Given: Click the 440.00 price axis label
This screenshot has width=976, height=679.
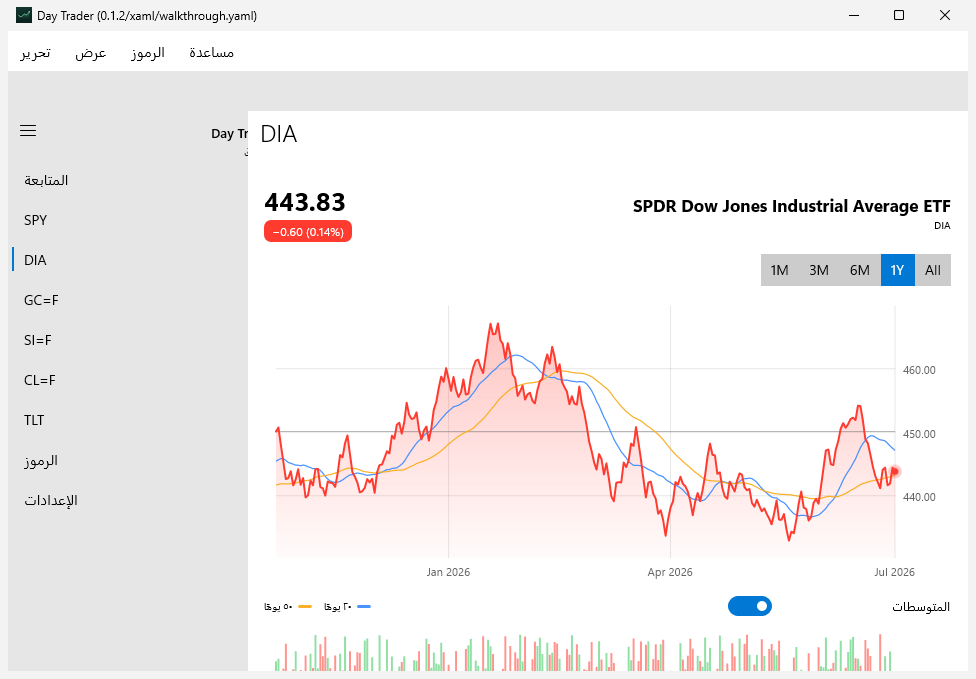Looking at the screenshot, I should point(919,497).
